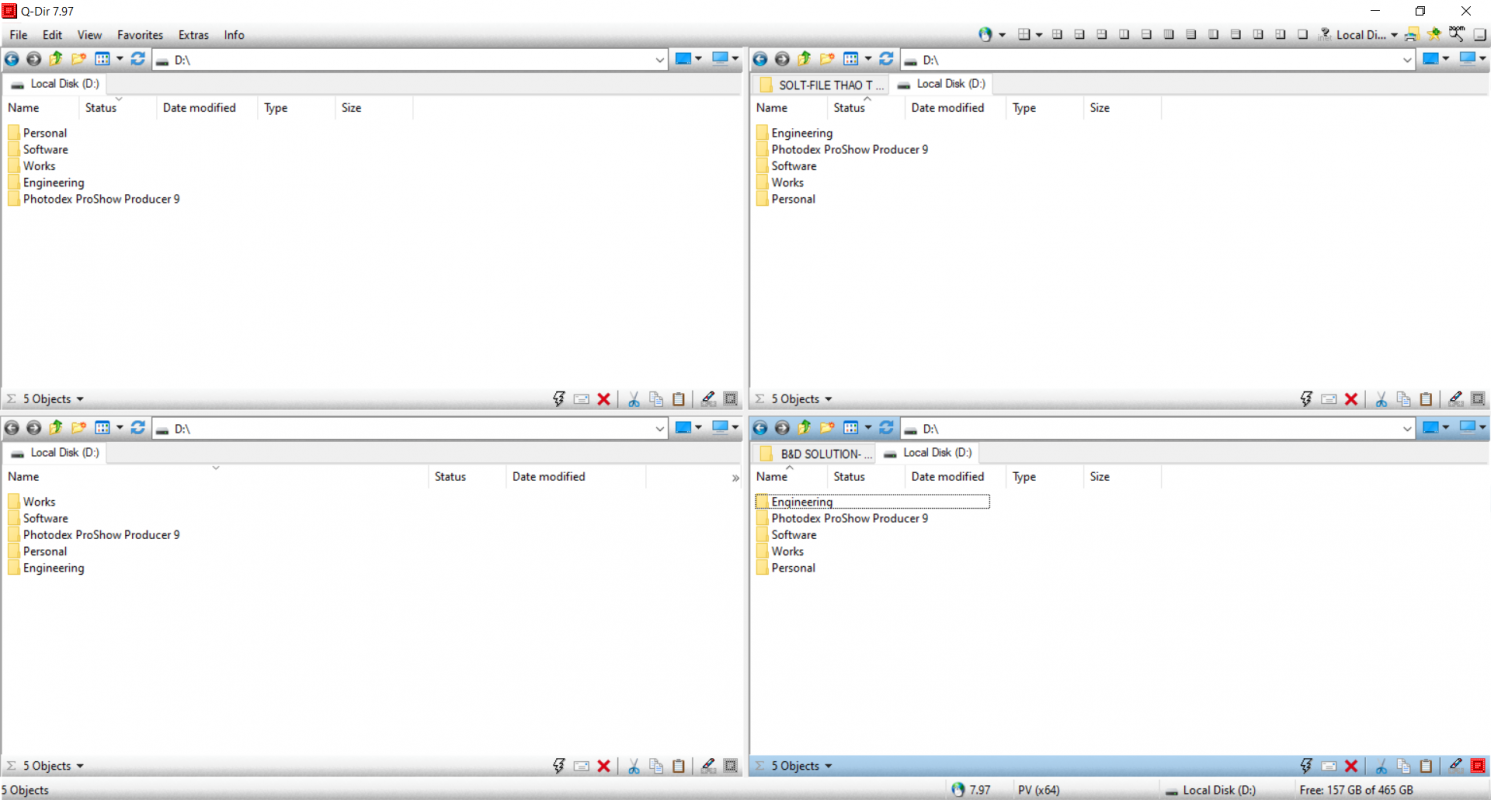Screen dimensions: 1491x800
Task: Click the scissors Cut icon in the top-right pane
Action: tap(1381, 399)
